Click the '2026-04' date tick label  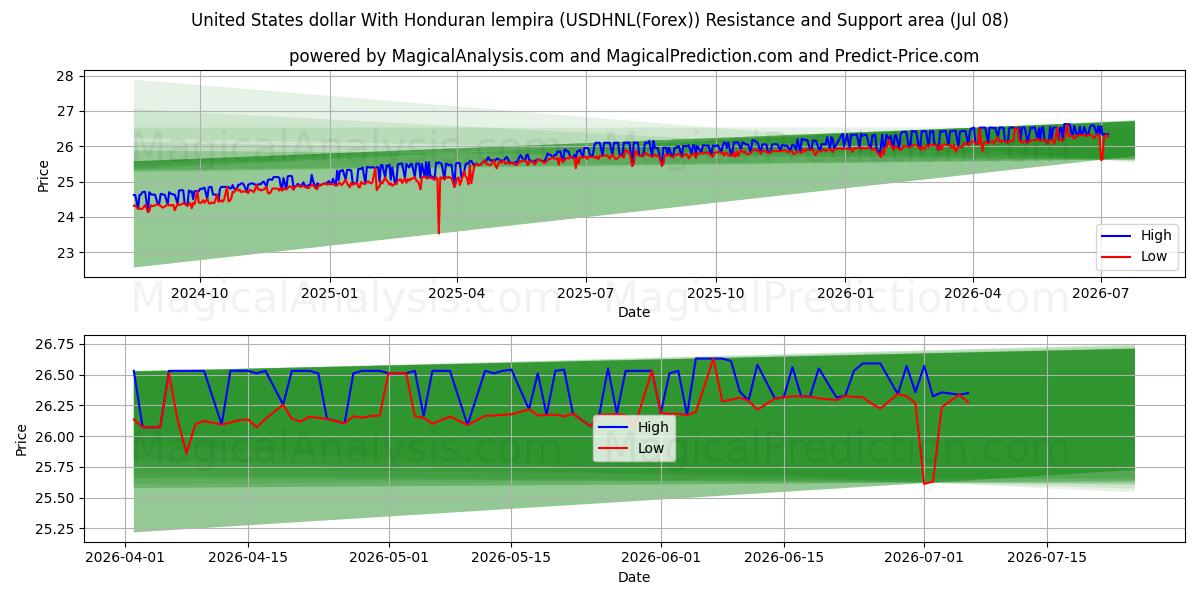tap(972, 293)
